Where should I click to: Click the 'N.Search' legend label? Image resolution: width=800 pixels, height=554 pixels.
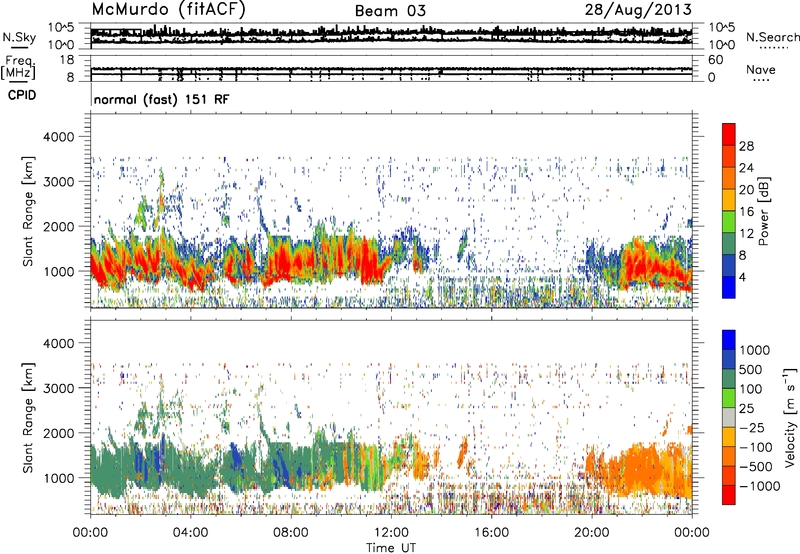(x=772, y=37)
